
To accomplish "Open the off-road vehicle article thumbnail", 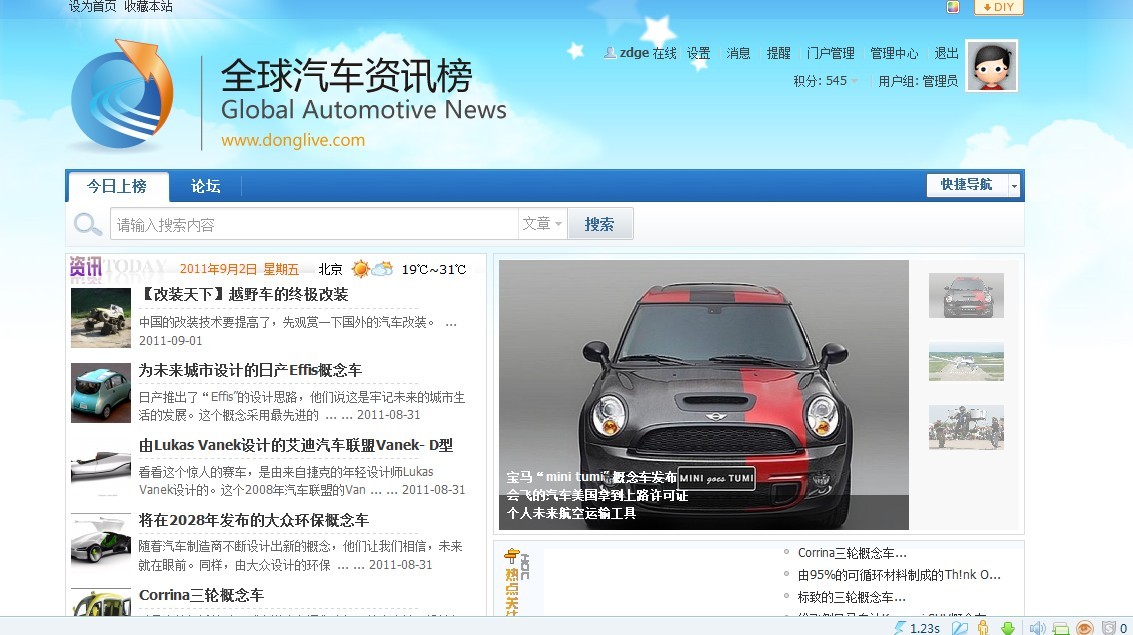I will (100, 318).
